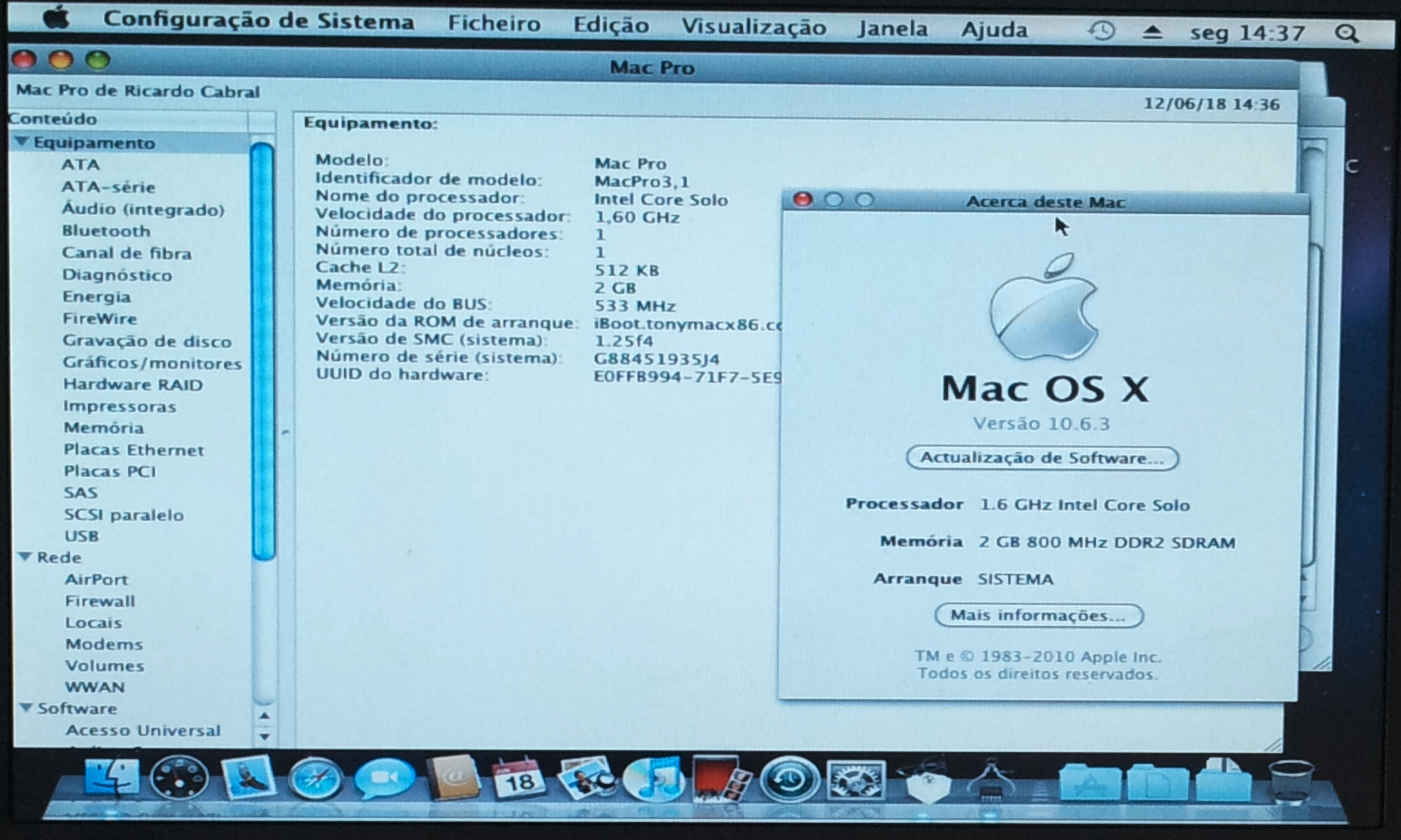Select Diagnóstico in the sidebar
The image size is (1401, 840).
point(116,275)
